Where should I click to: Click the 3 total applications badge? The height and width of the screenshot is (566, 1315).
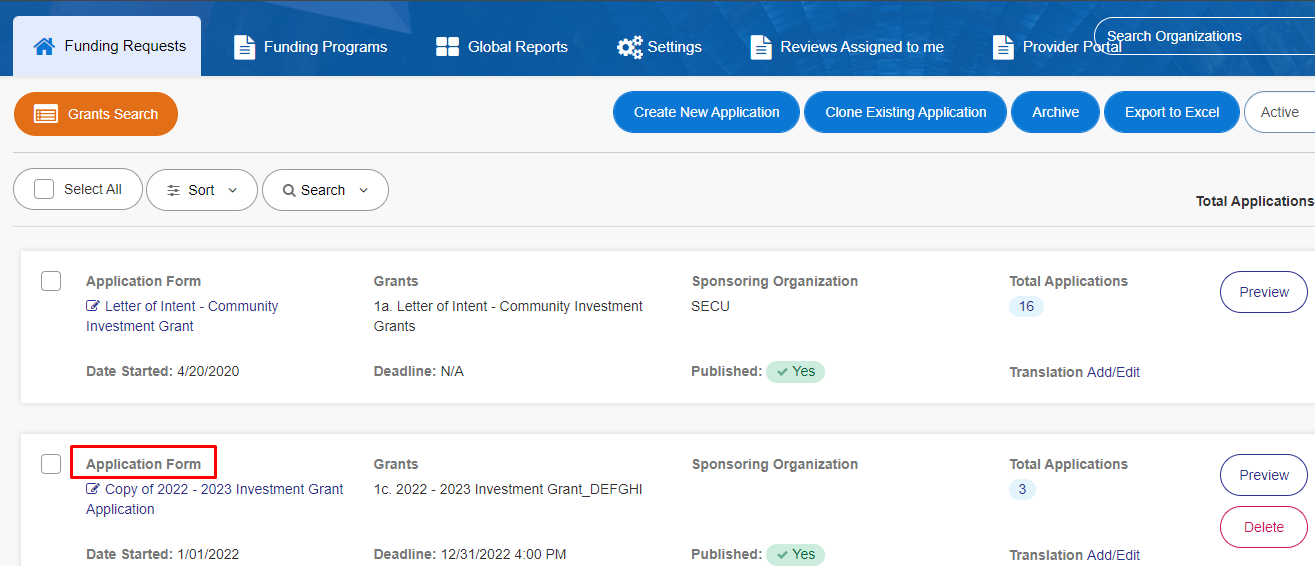click(x=1022, y=489)
